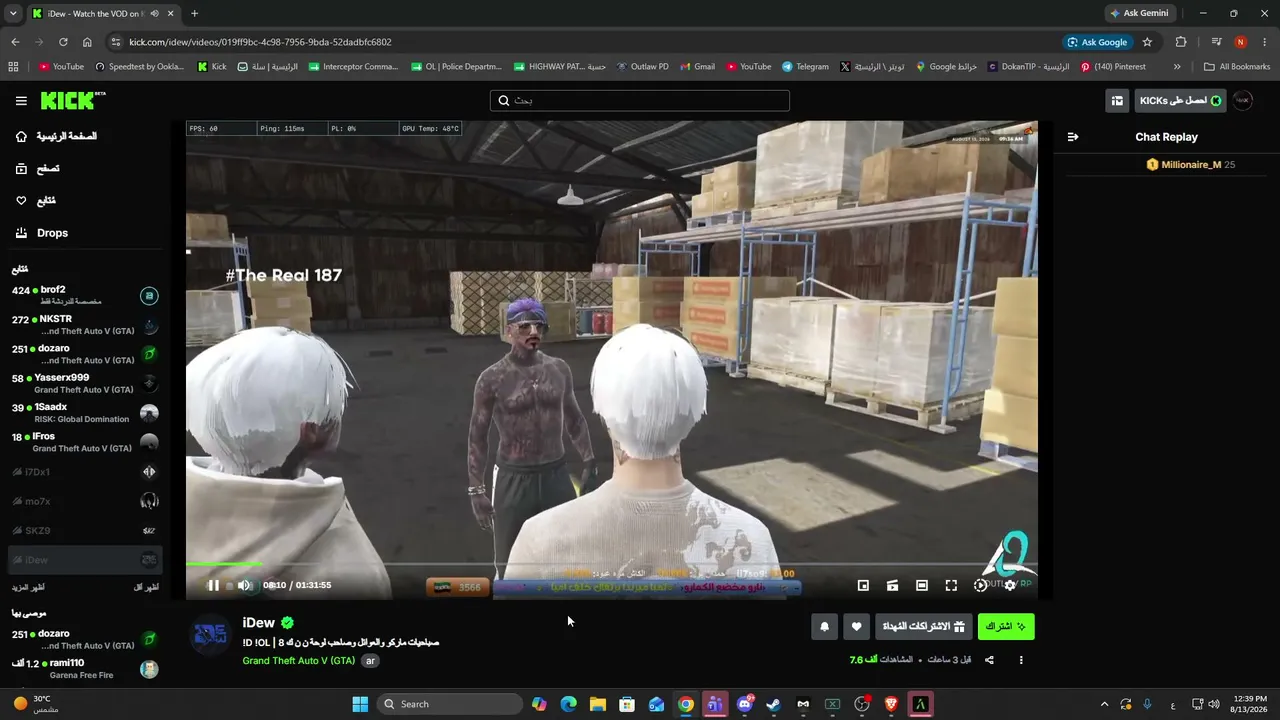Open Yasserx999's channel from sidebar
The width and height of the screenshot is (1280, 720).
coord(85,384)
